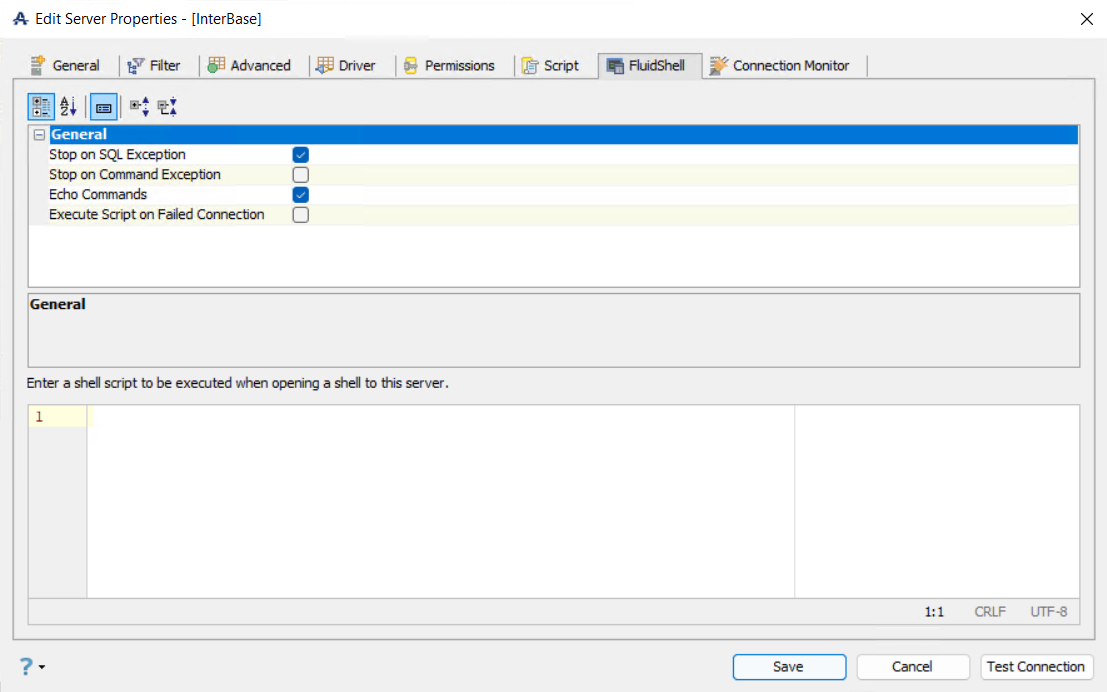Toggle the description area icon
Image resolution: width=1107 pixels, height=692 pixels.
tap(104, 106)
